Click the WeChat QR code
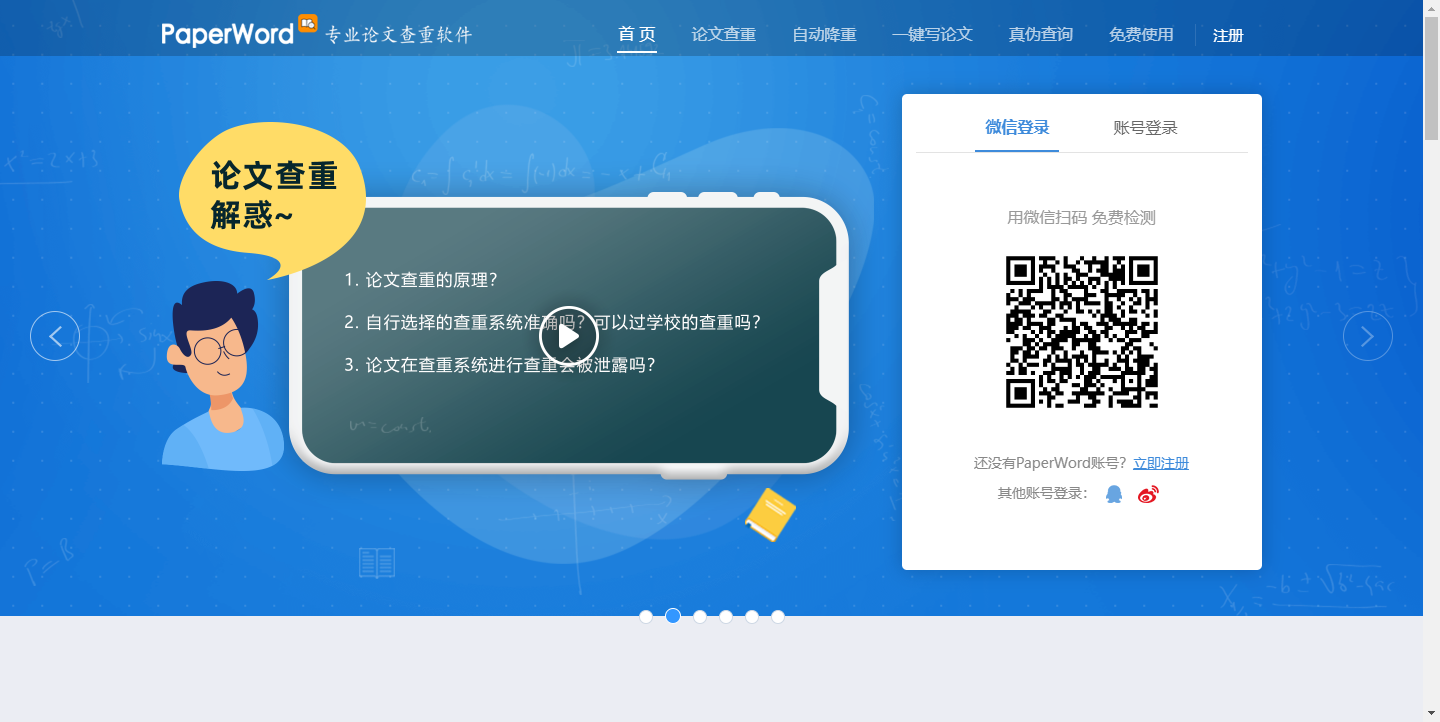The width and height of the screenshot is (1440, 722). (x=1082, y=332)
